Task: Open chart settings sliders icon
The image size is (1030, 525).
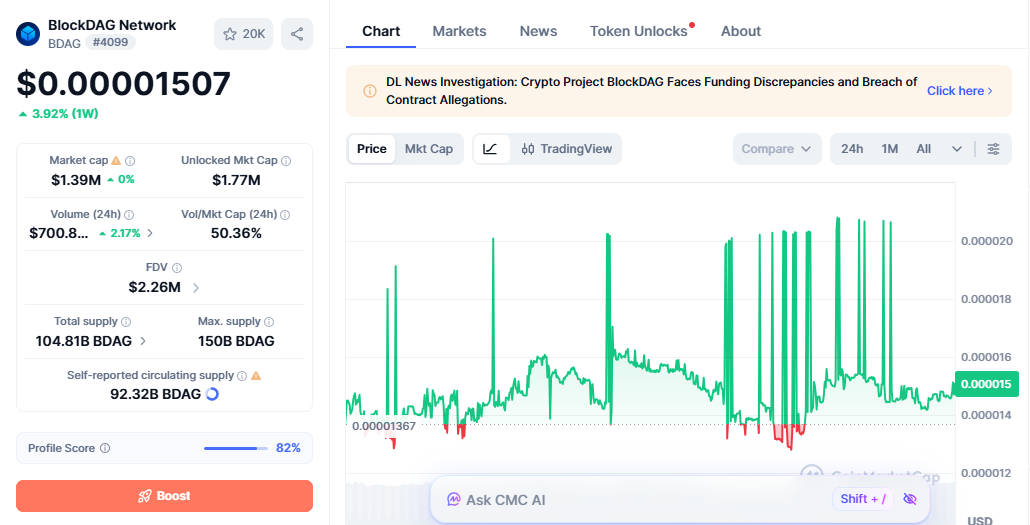Action: (994, 149)
